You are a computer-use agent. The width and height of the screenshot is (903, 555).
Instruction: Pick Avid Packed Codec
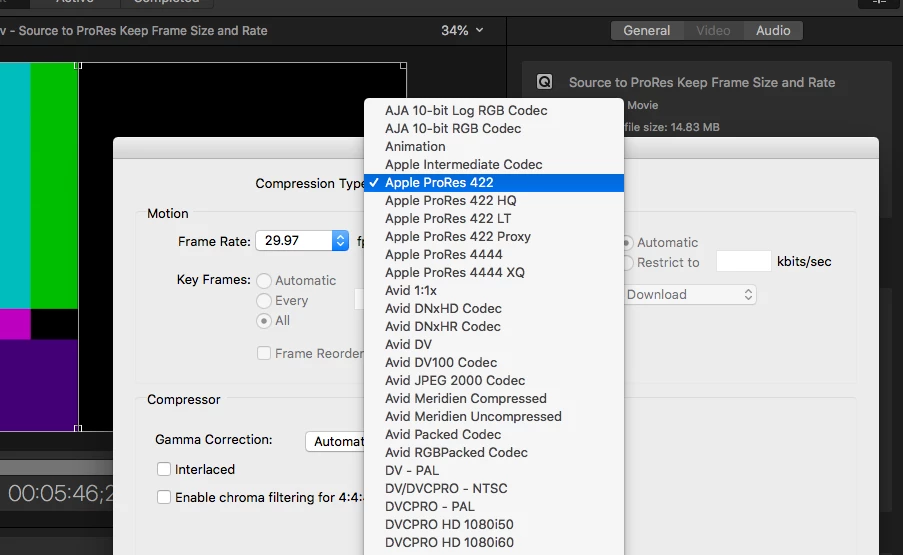click(494, 434)
